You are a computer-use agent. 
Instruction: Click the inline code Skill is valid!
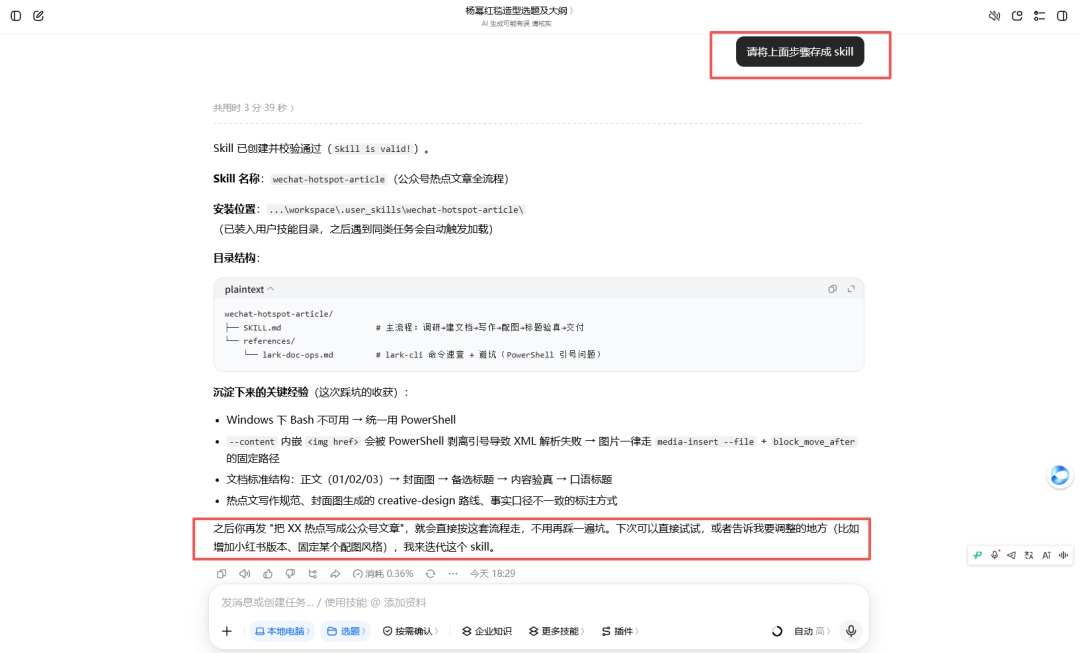pos(373,149)
